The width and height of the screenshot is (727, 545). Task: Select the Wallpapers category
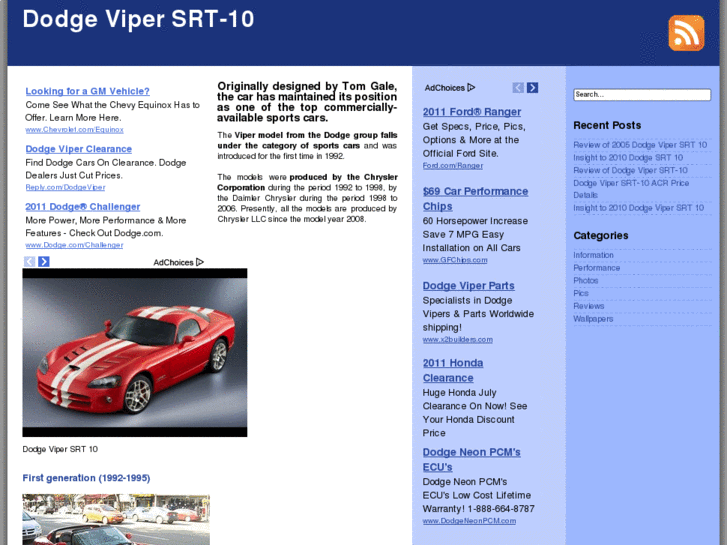click(593, 319)
